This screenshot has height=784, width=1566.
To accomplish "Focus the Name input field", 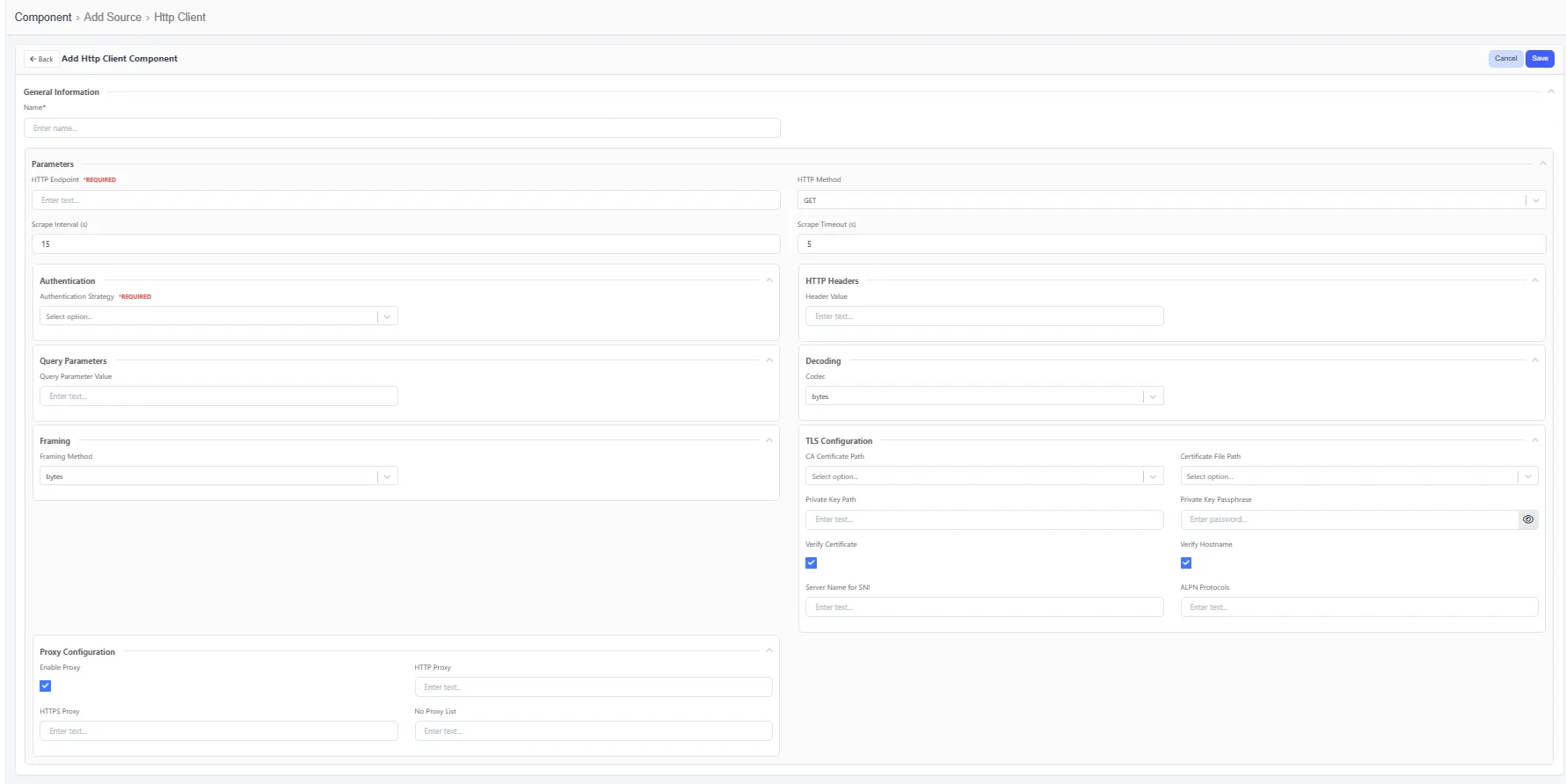I will [402, 128].
